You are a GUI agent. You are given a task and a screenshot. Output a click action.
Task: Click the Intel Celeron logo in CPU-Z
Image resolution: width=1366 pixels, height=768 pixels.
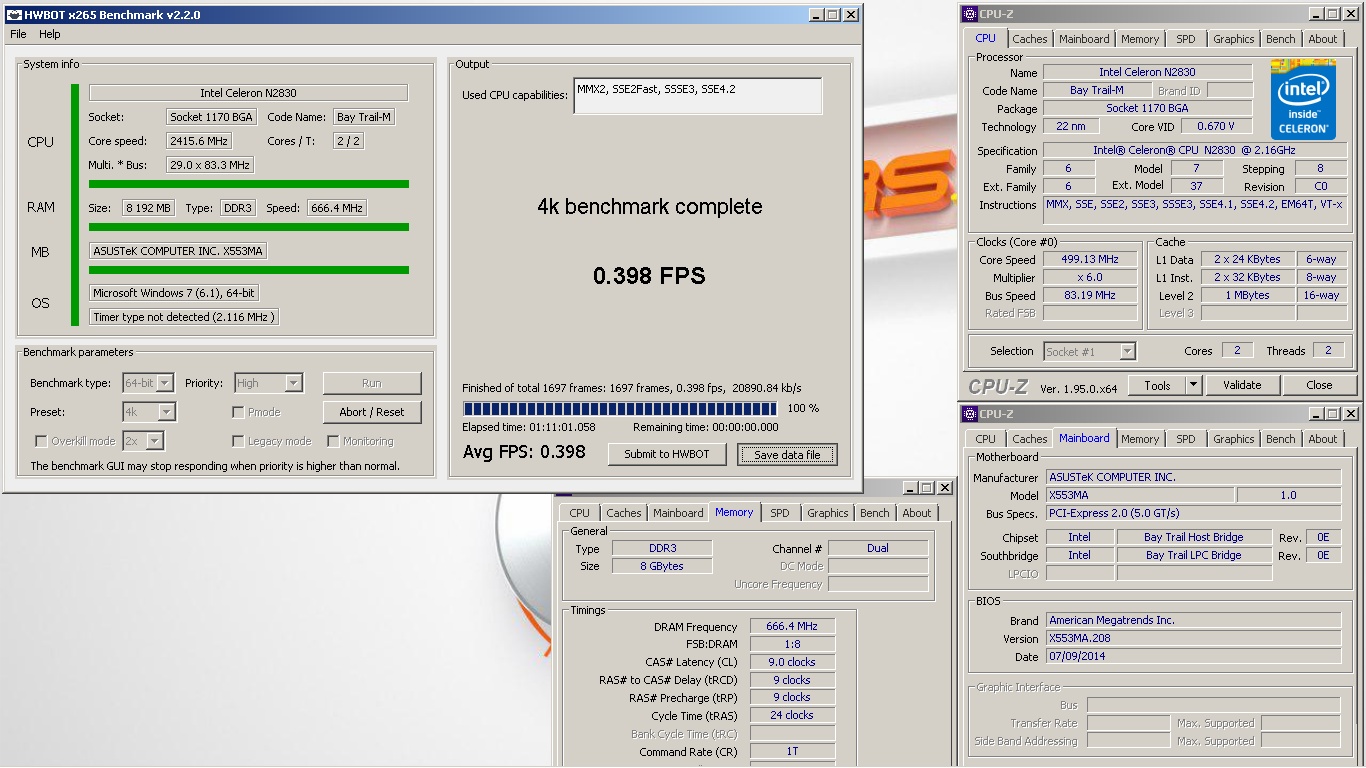click(1303, 100)
